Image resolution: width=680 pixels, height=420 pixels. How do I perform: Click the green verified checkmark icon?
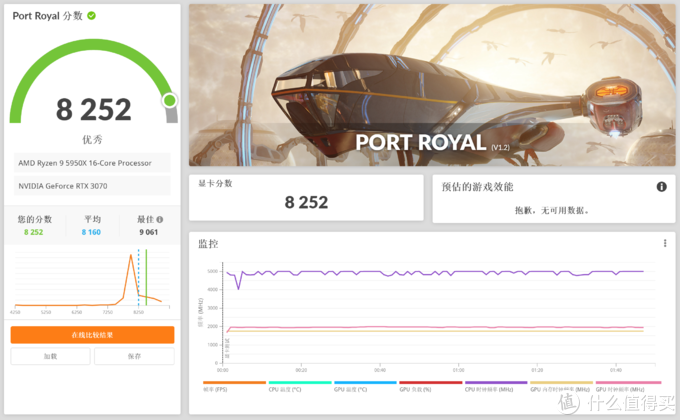[92, 16]
